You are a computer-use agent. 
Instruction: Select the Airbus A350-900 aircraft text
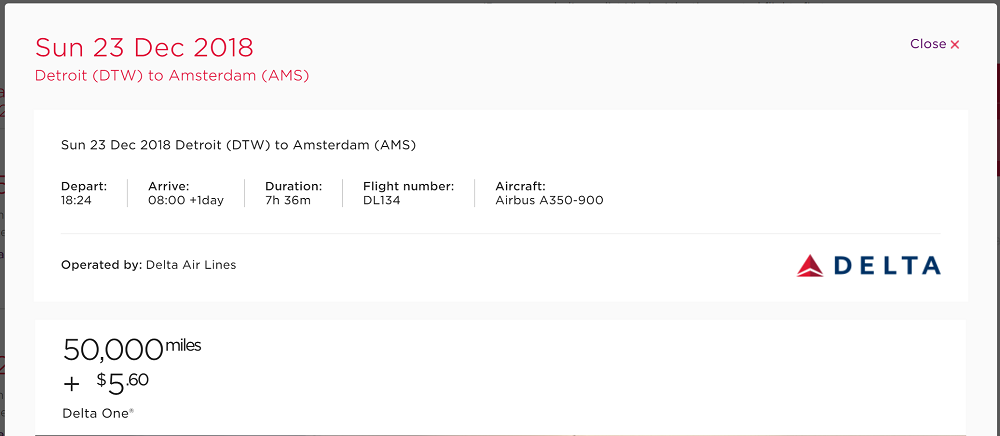549,200
